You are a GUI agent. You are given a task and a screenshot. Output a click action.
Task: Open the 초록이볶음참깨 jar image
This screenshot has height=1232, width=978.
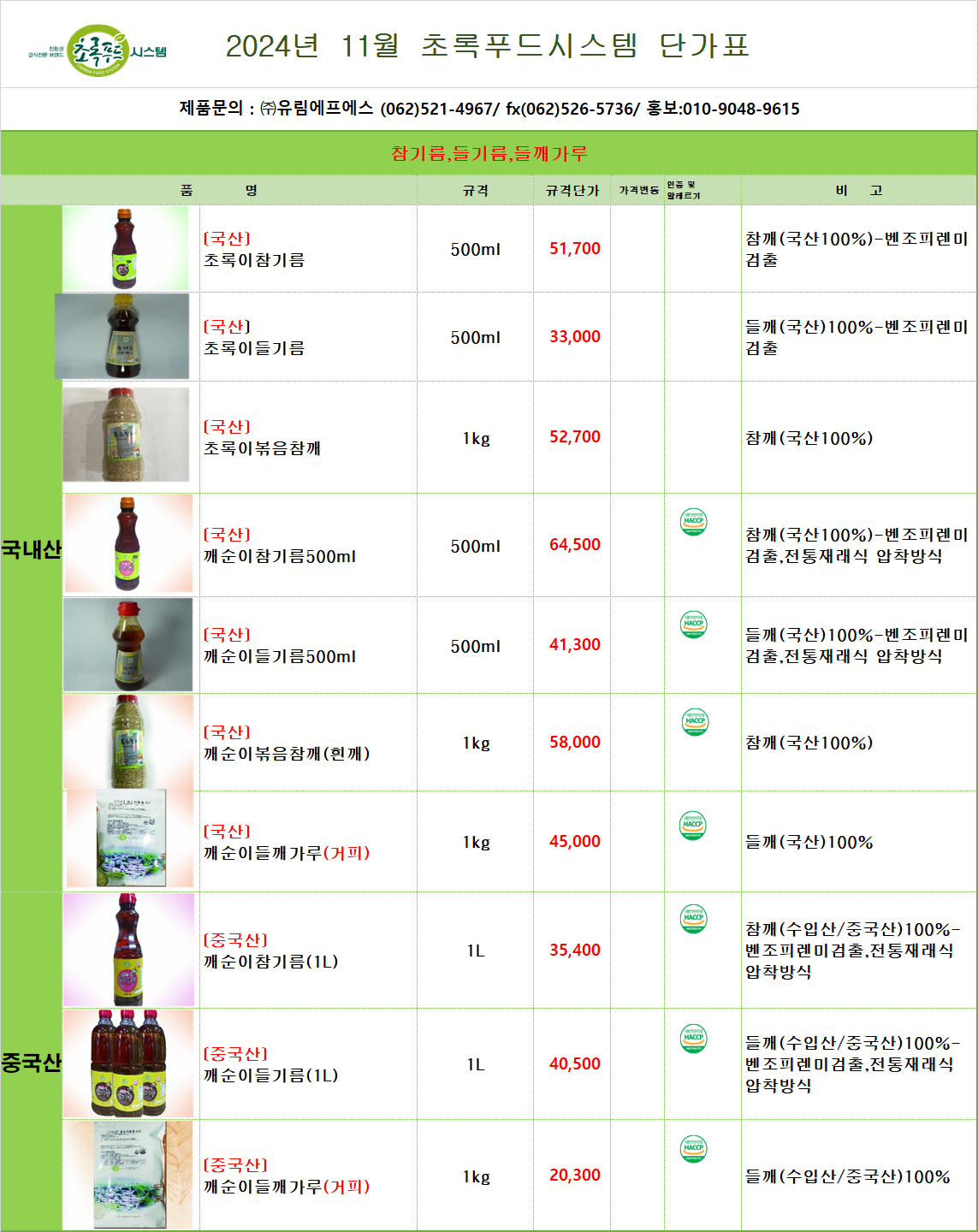126,435
